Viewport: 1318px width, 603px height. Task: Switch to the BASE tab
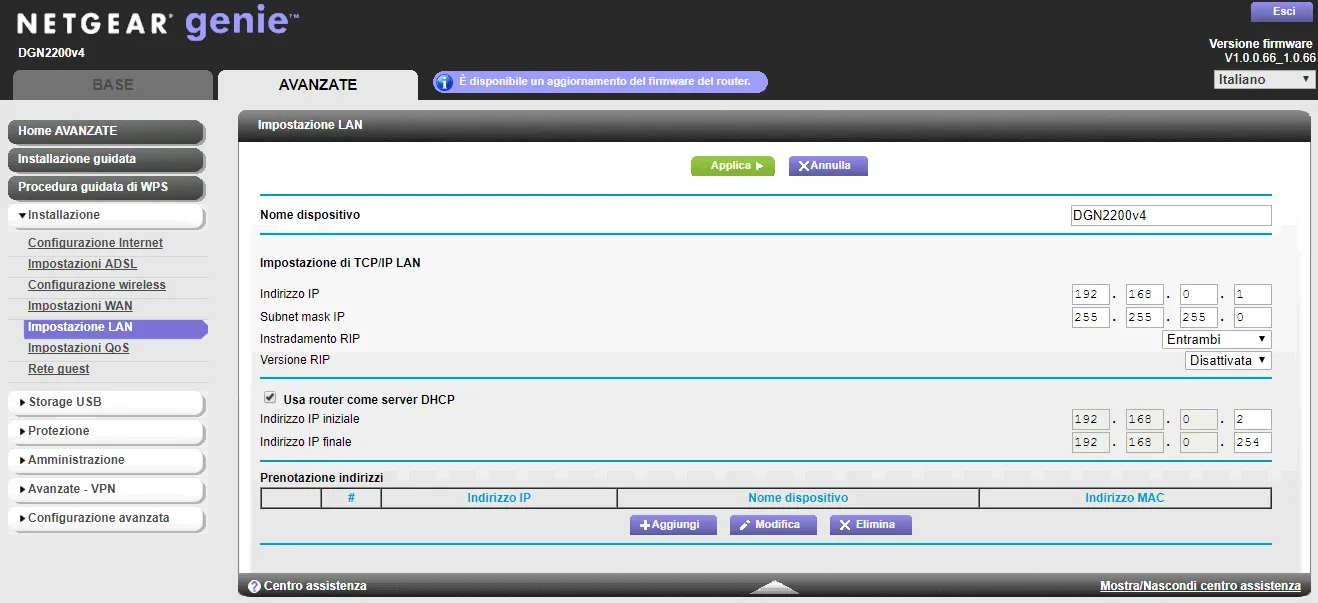[113, 85]
